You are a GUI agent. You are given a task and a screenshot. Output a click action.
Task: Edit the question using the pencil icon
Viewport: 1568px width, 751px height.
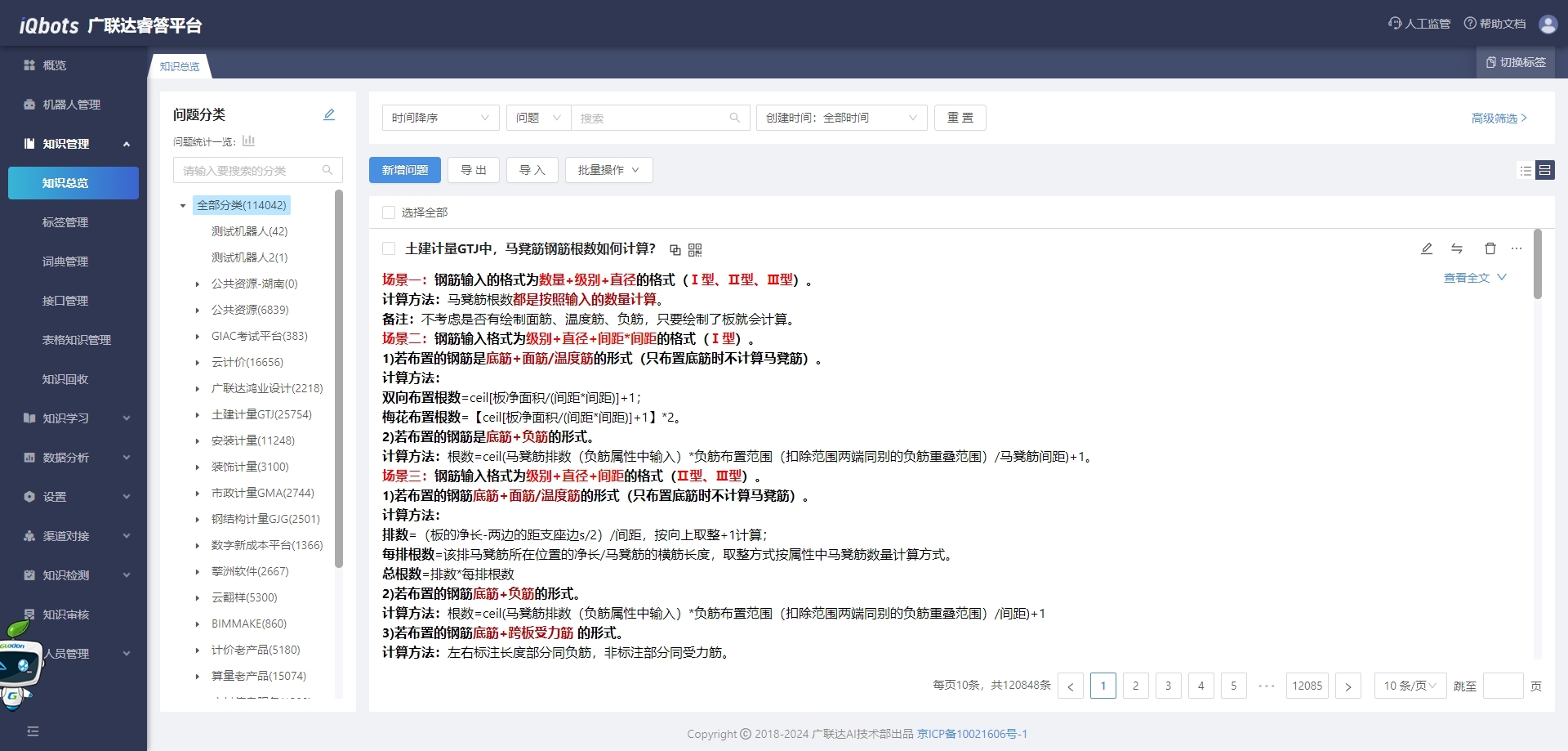coord(1427,248)
